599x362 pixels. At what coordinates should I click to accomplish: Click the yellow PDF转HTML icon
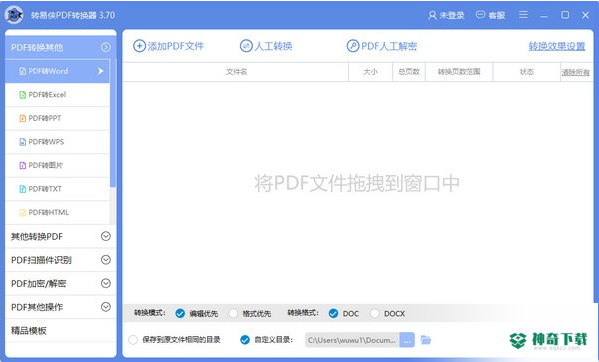click(23, 213)
